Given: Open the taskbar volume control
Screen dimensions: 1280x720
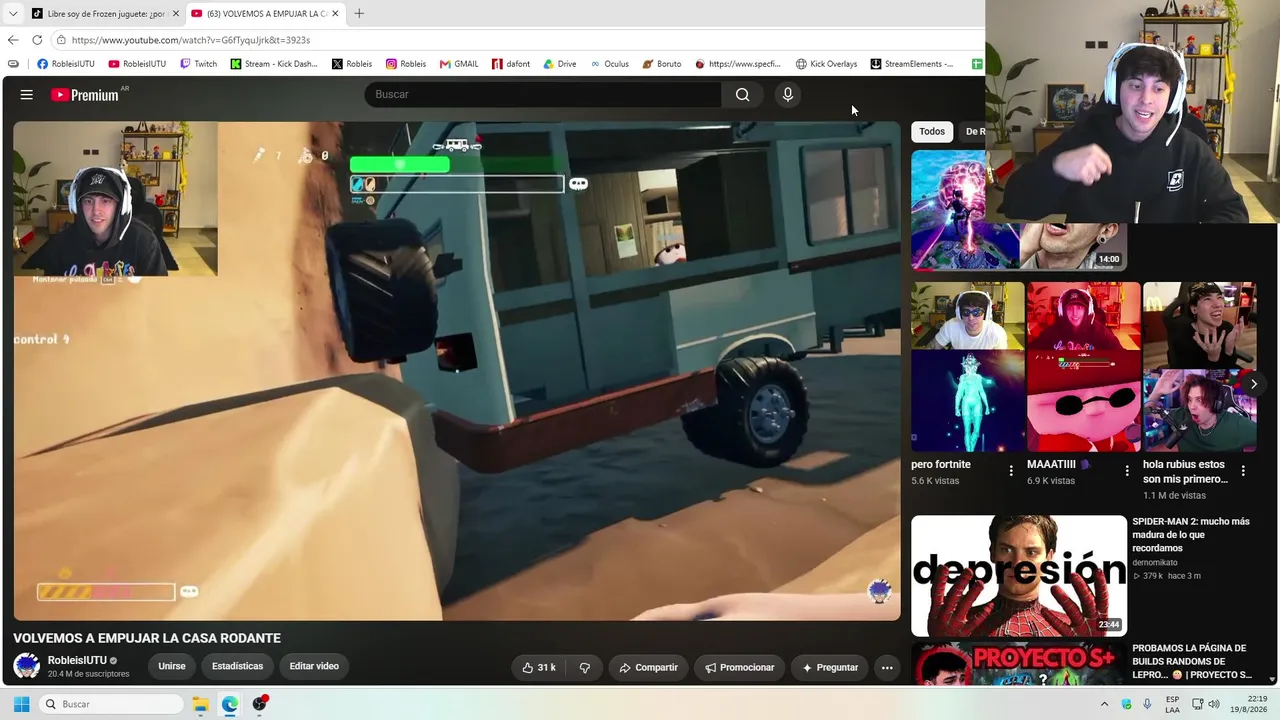Looking at the screenshot, I should tap(1214, 704).
